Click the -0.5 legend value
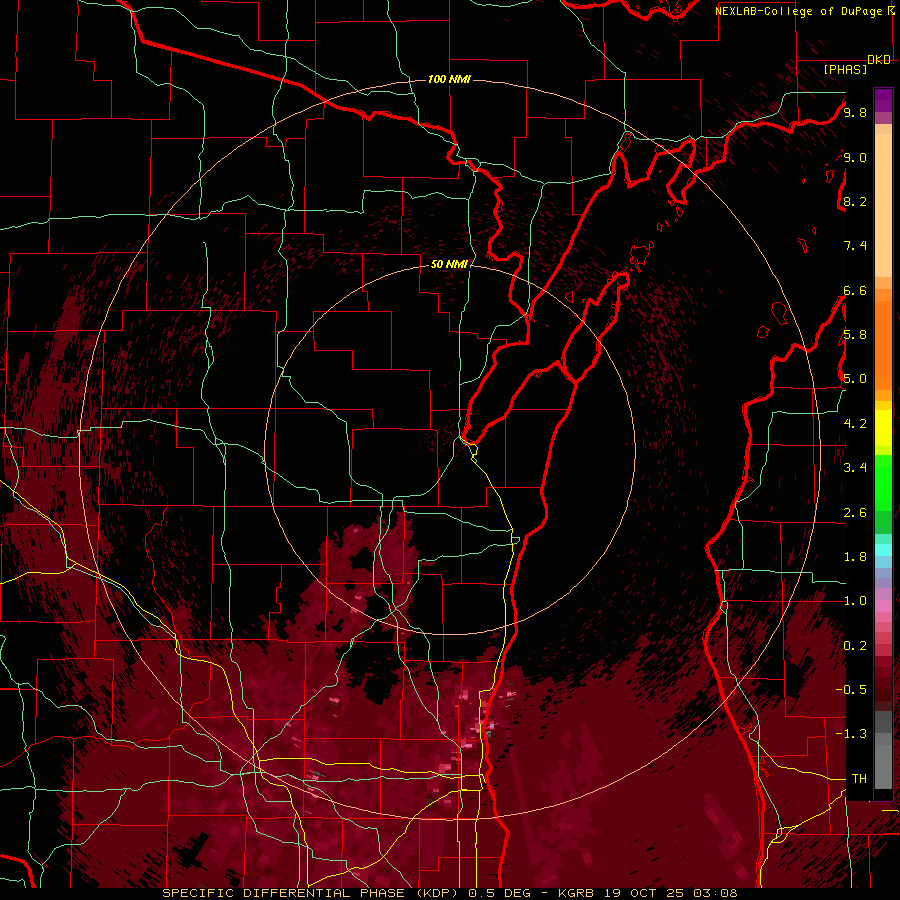The height and width of the screenshot is (900, 900). point(851,690)
